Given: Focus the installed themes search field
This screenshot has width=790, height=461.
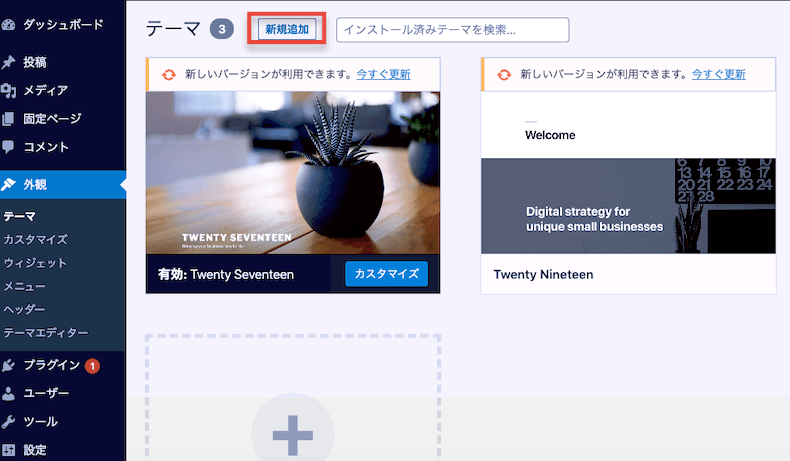Looking at the screenshot, I should coord(452,30).
